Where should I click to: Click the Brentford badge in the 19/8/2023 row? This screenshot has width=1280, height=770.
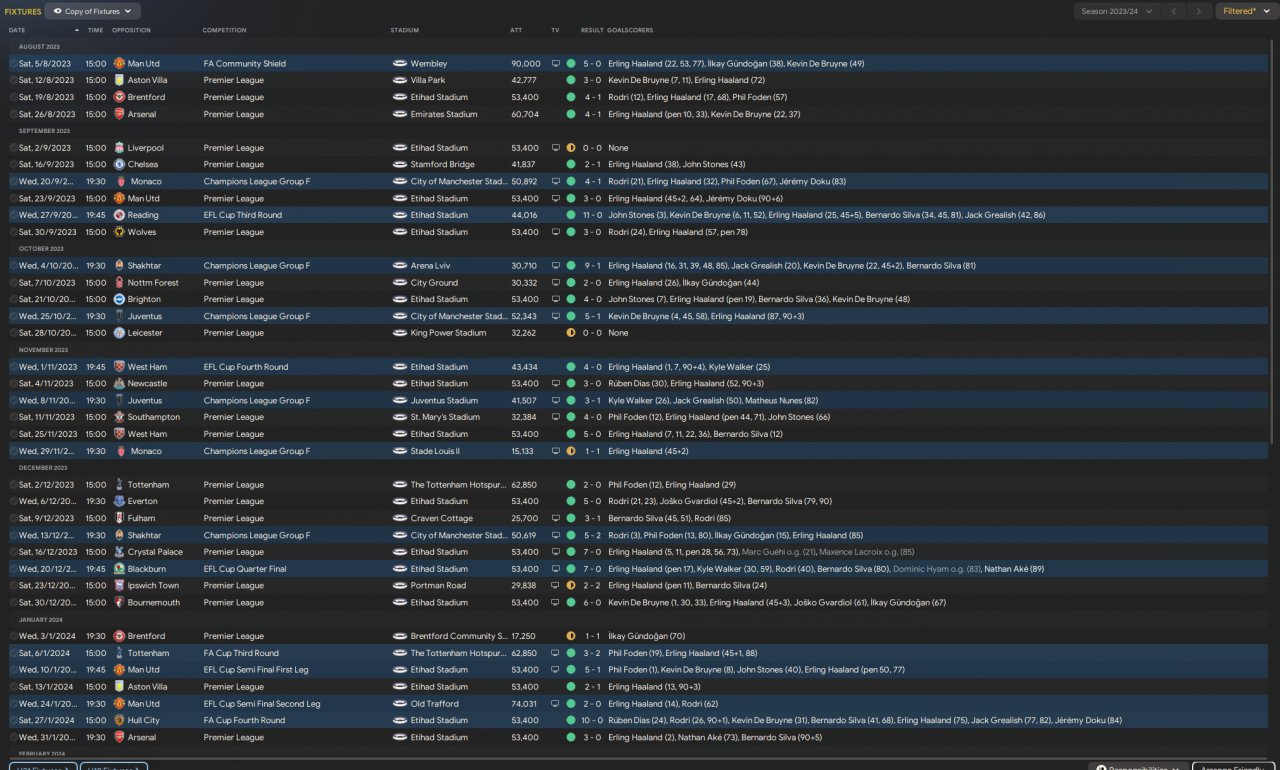(x=119, y=97)
